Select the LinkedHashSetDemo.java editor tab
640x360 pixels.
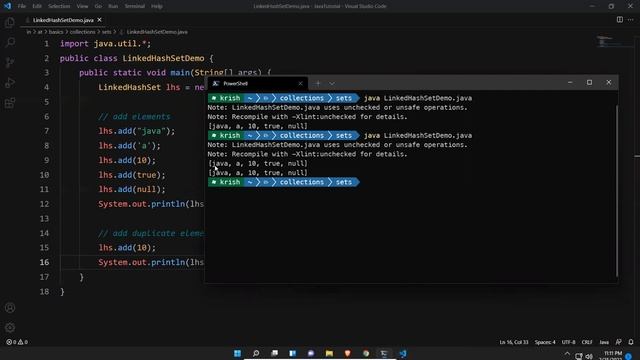tap(63, 20)
